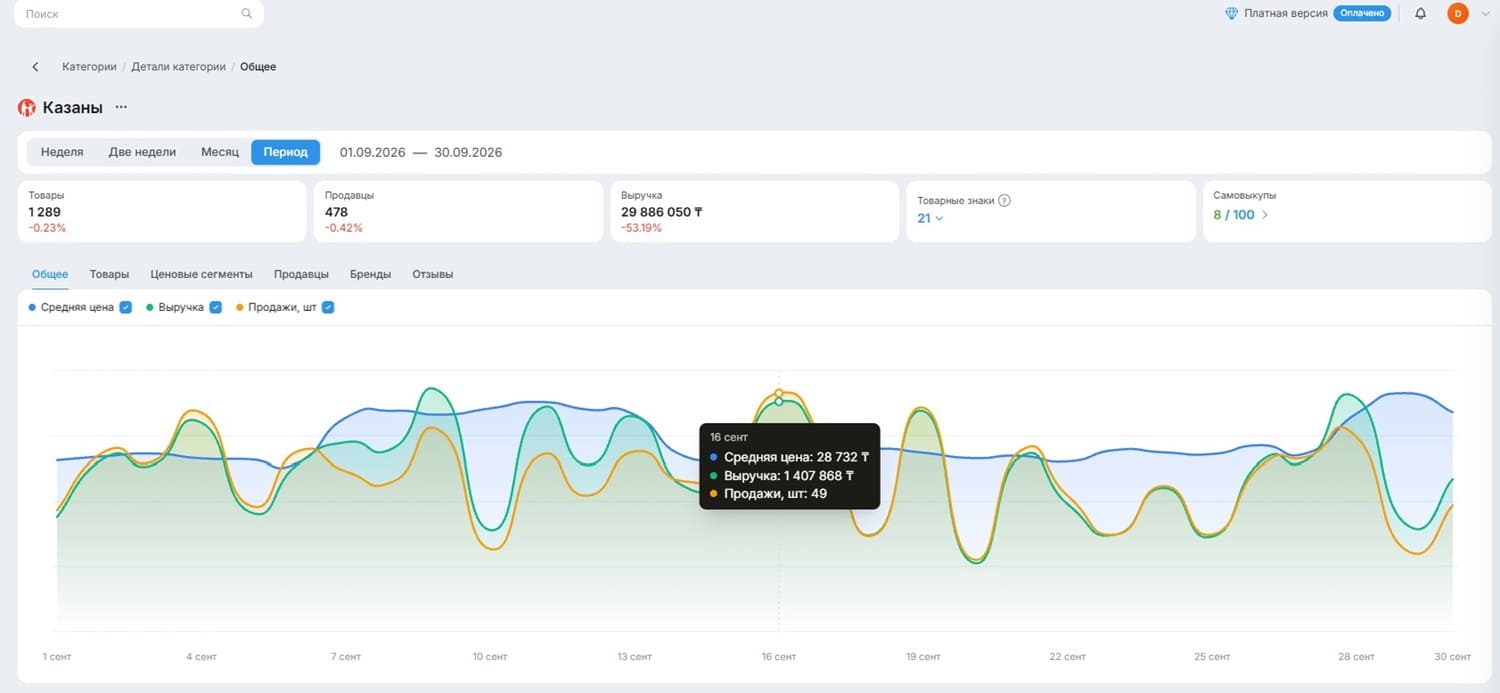The width and height of the screenshot is (1500, 693).
Task: Click the Общее breadcrumb text
Action: [x=258, y=67]
